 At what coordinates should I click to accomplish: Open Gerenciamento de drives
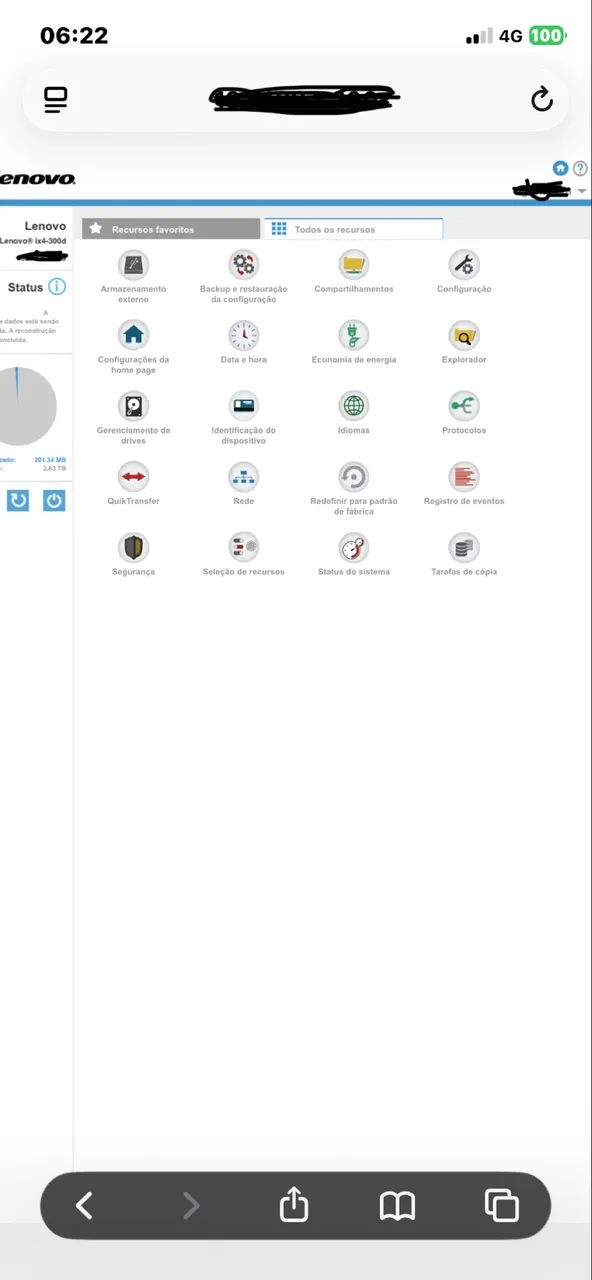[x=133, y=406]
